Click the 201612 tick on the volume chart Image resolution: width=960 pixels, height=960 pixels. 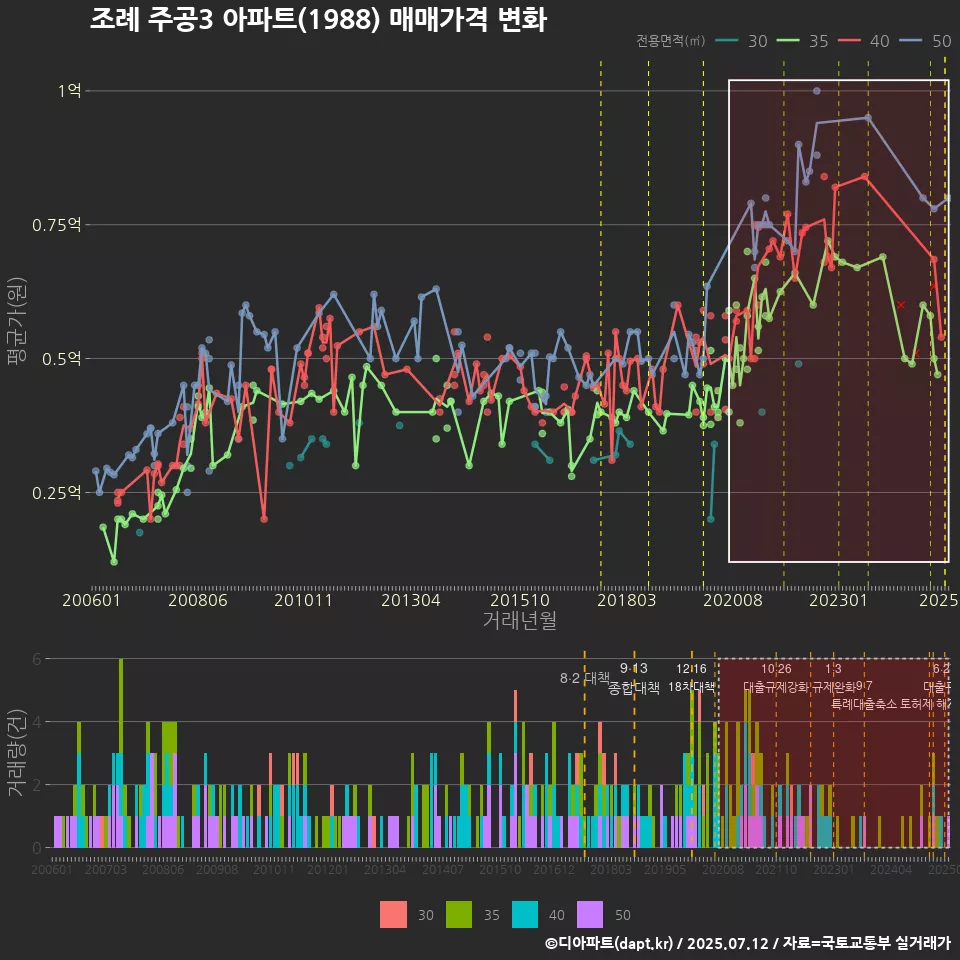coord(553,869)
